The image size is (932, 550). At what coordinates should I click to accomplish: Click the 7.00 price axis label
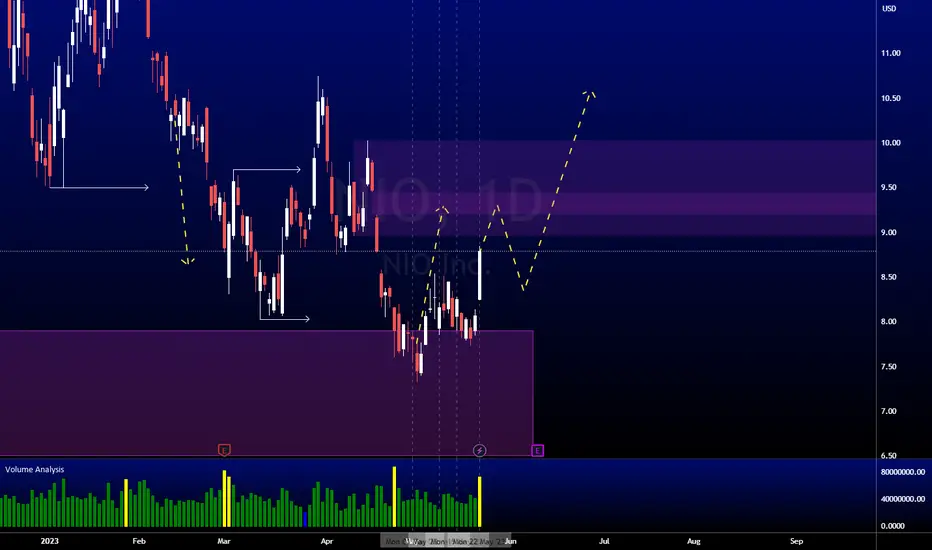(x=889, y=411)
